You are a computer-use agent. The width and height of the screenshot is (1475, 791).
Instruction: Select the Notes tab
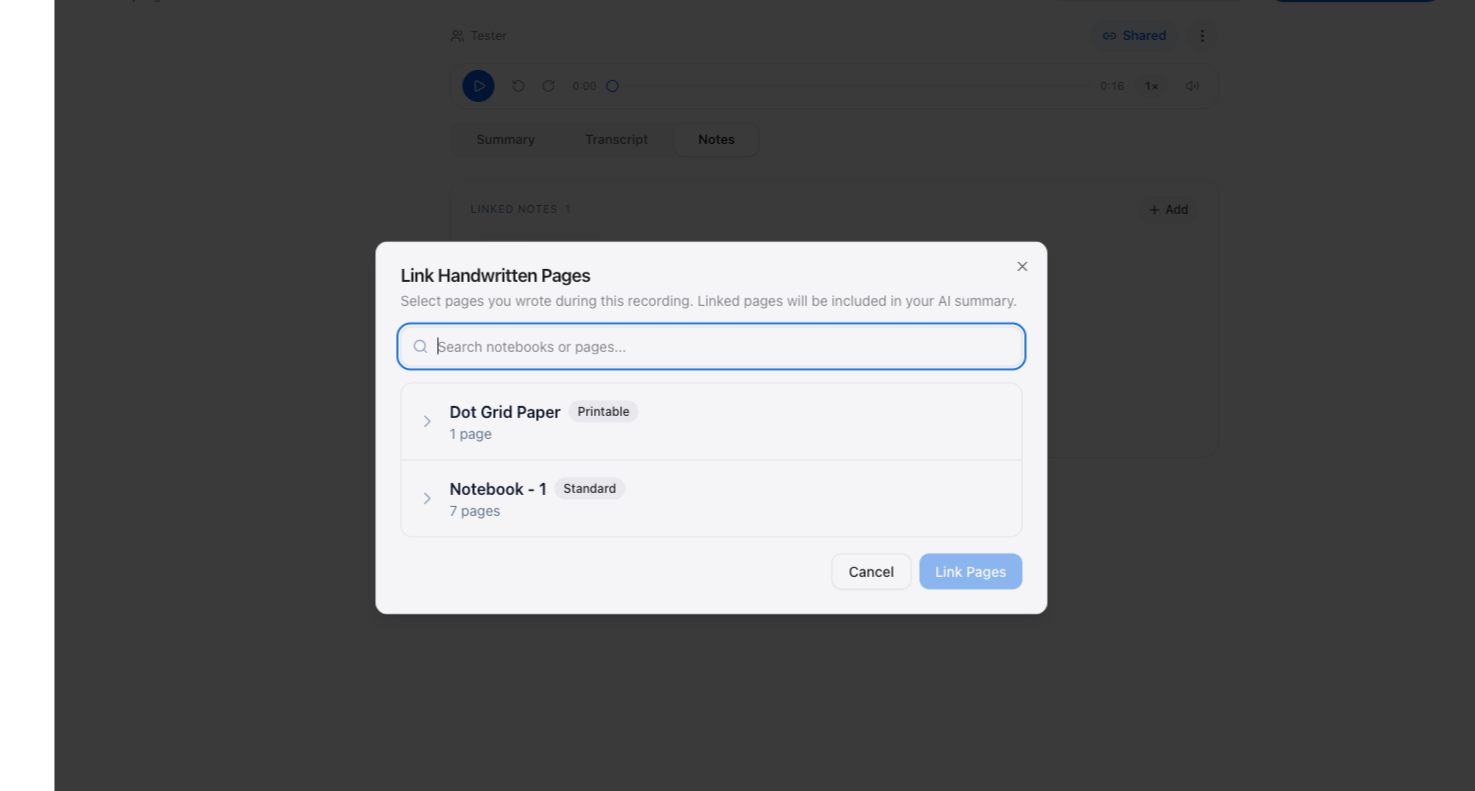coord(716,140)
